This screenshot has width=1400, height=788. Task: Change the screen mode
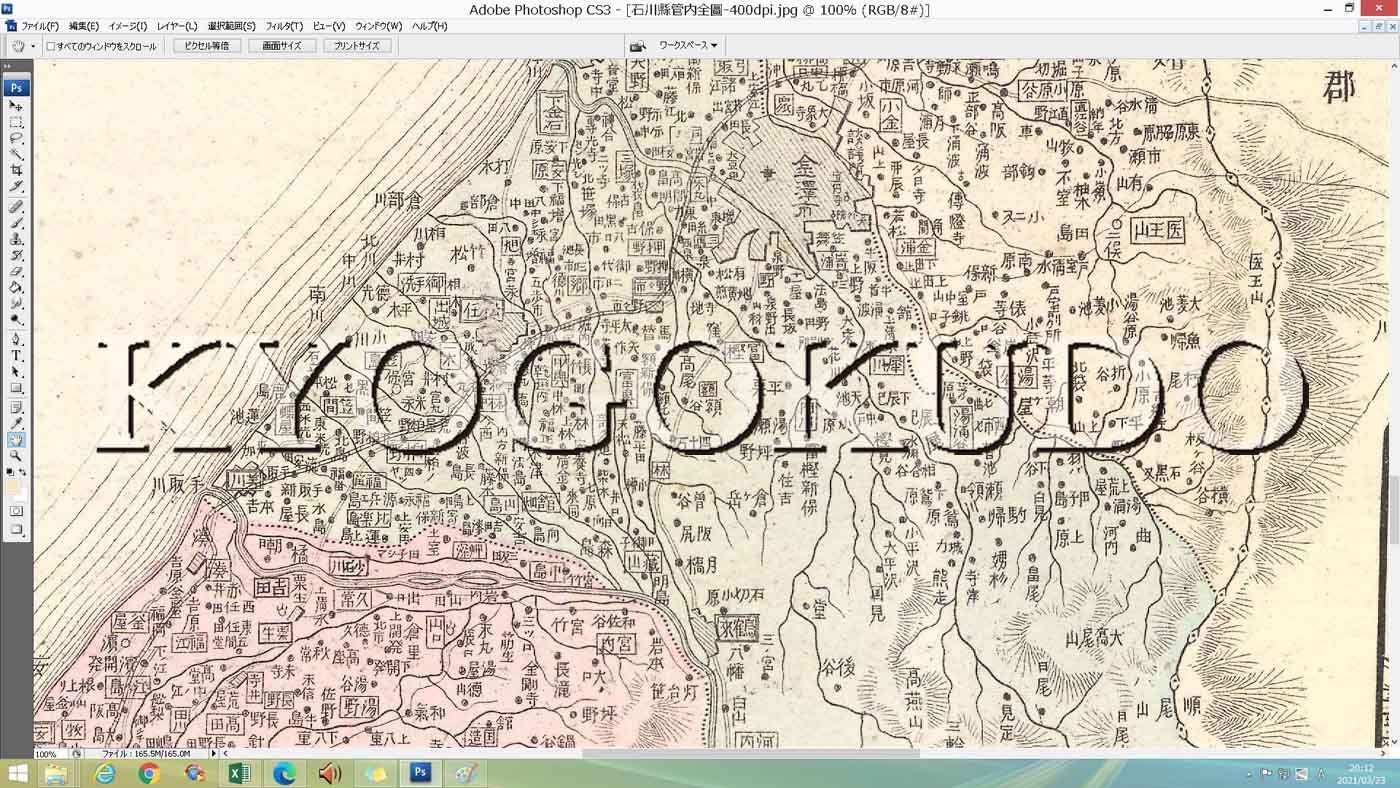pyautogui.click(x=16, y=529)
